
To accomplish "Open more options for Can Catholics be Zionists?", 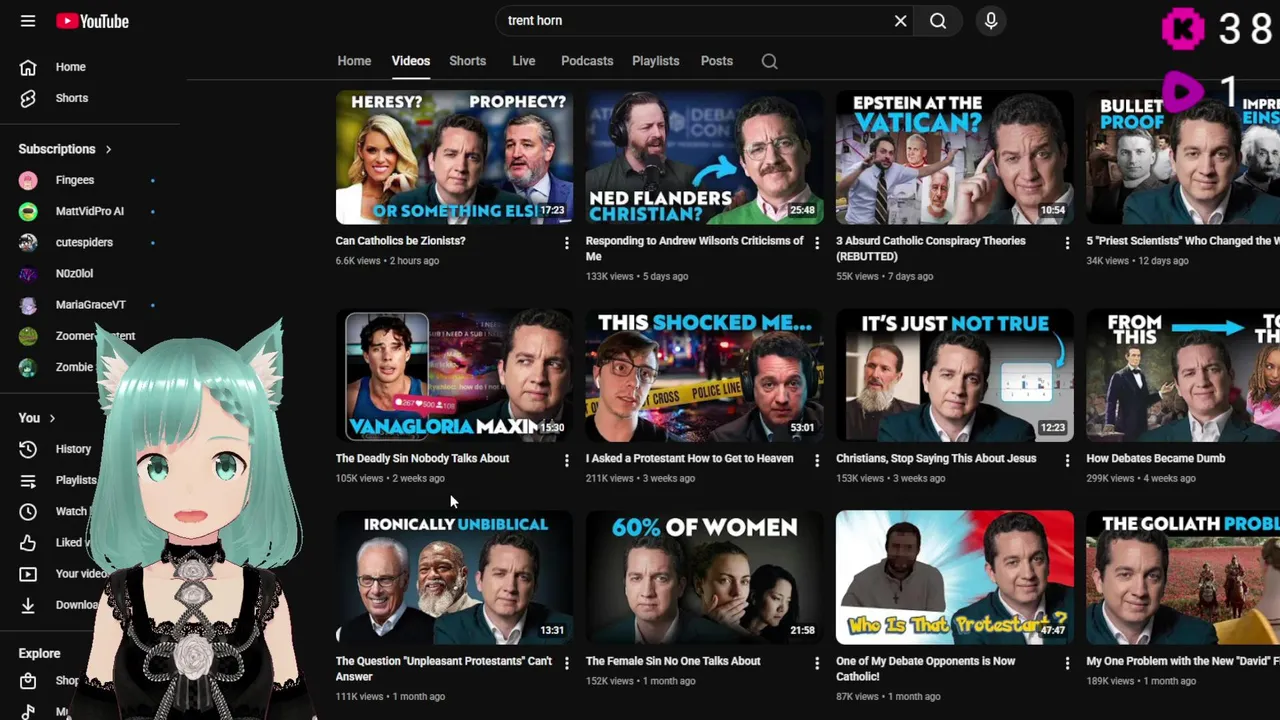I will [x=566, y=243].
